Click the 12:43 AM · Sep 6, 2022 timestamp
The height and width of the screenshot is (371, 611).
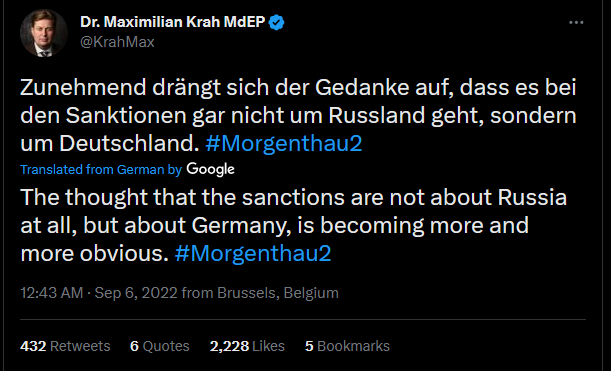(99, 293)
